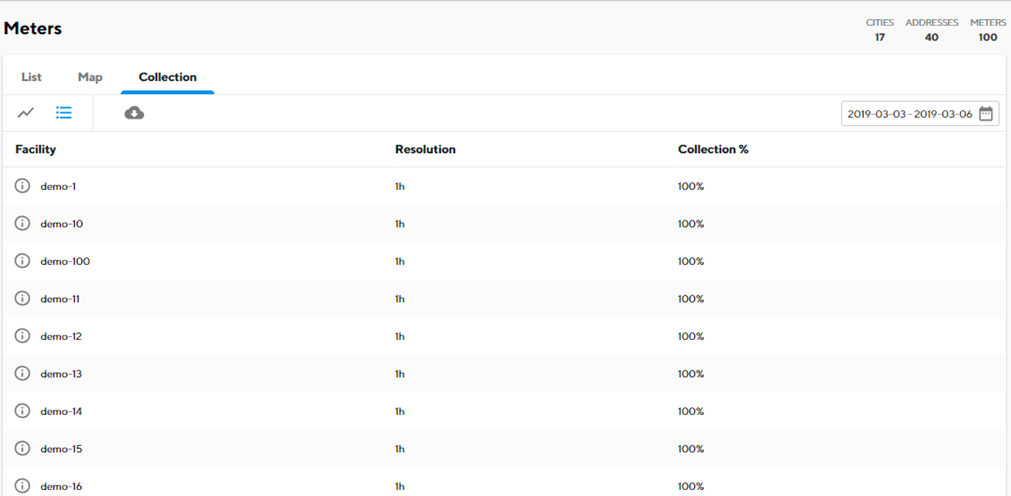Select the list view icon
Viewport: 1011px width, 496px height.
click(x=64, y=113)
